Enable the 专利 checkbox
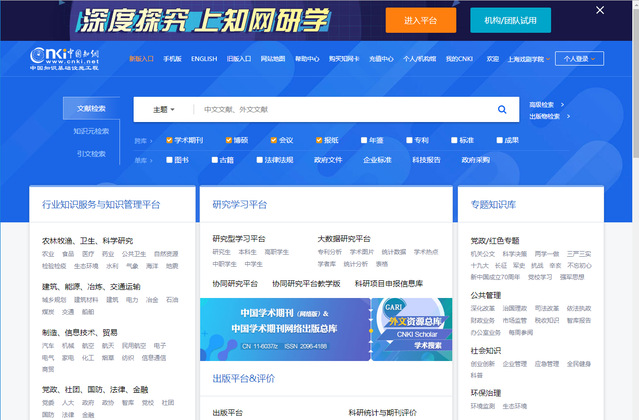The height and width of the screenshot is (420, 639). (409, 140)
